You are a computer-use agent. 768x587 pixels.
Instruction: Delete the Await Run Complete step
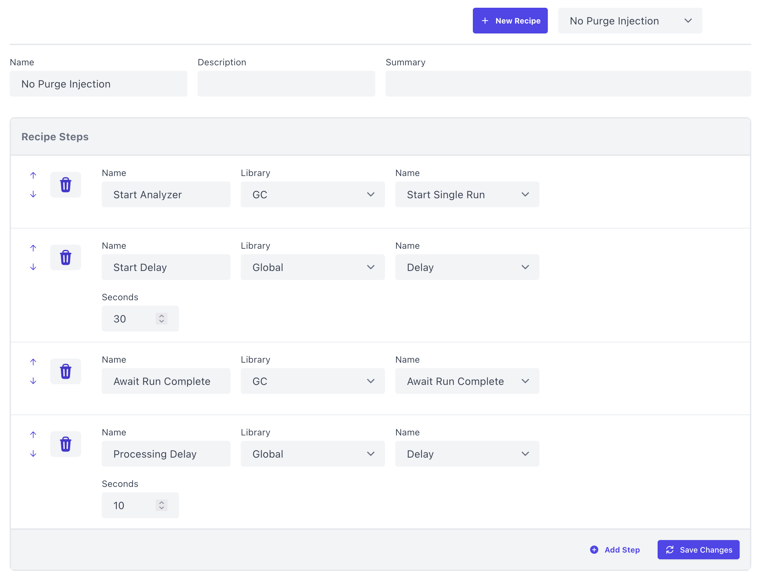(x=66, y=372)
